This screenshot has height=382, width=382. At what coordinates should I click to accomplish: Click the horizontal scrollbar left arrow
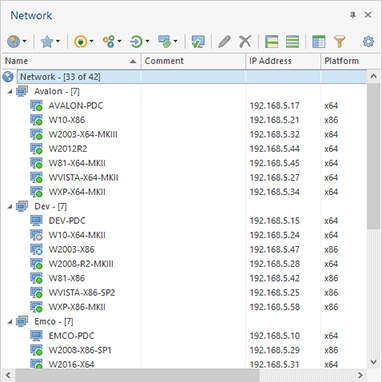coord(8,375)
